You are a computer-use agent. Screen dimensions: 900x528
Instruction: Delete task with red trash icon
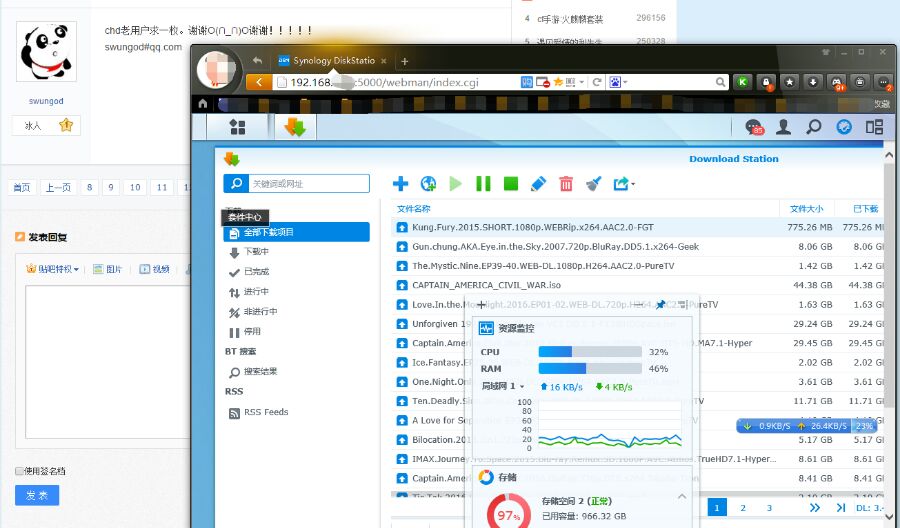[x=566, y=184]
